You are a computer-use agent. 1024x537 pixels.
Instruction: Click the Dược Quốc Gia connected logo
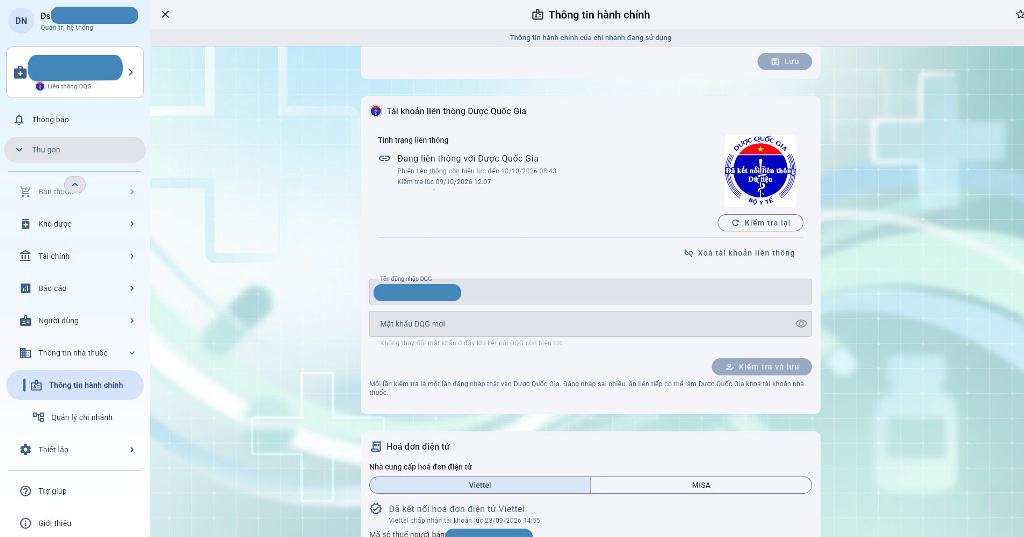(x=760, y=171)
